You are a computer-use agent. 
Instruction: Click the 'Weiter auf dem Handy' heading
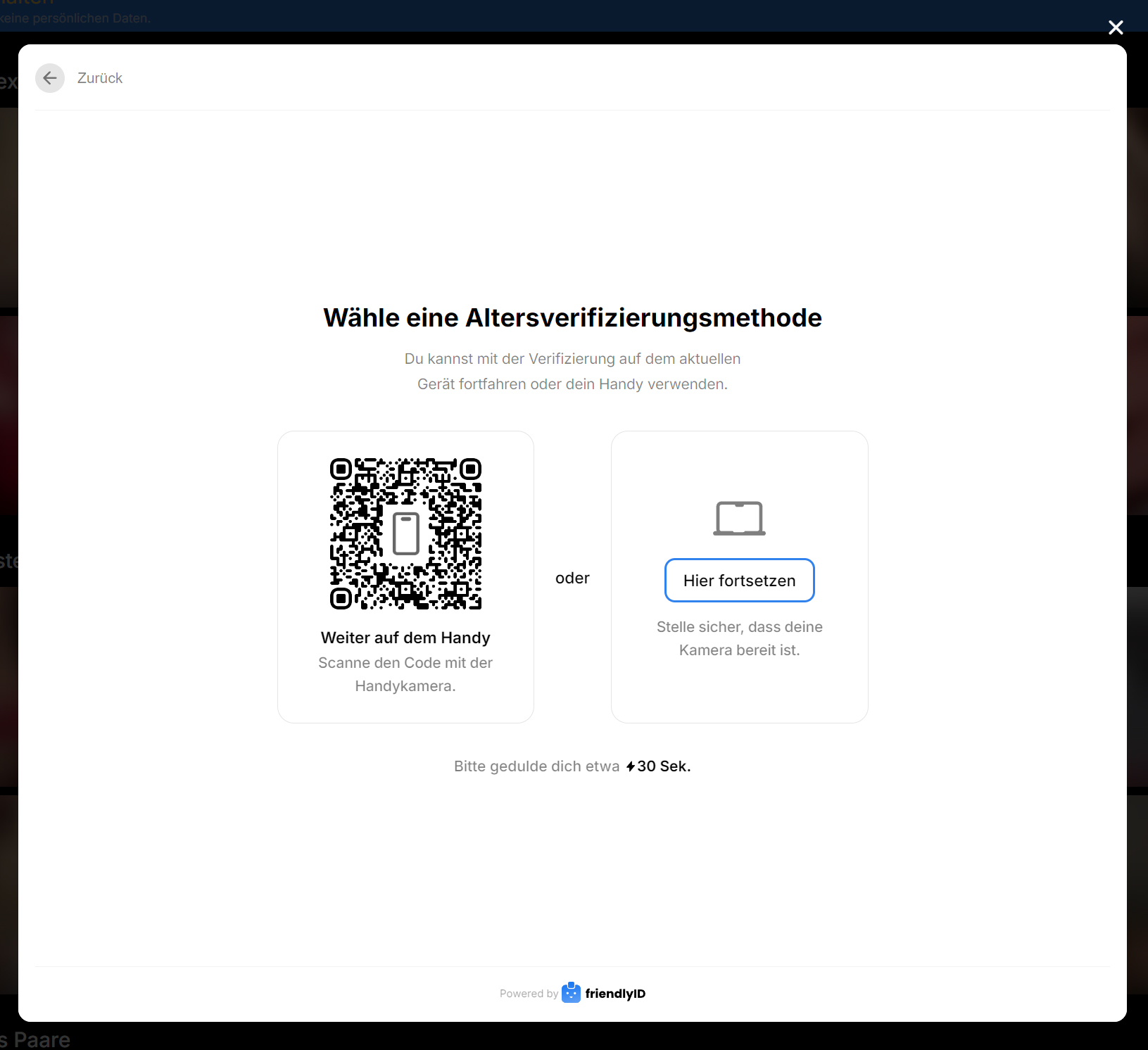coord(405,638)
